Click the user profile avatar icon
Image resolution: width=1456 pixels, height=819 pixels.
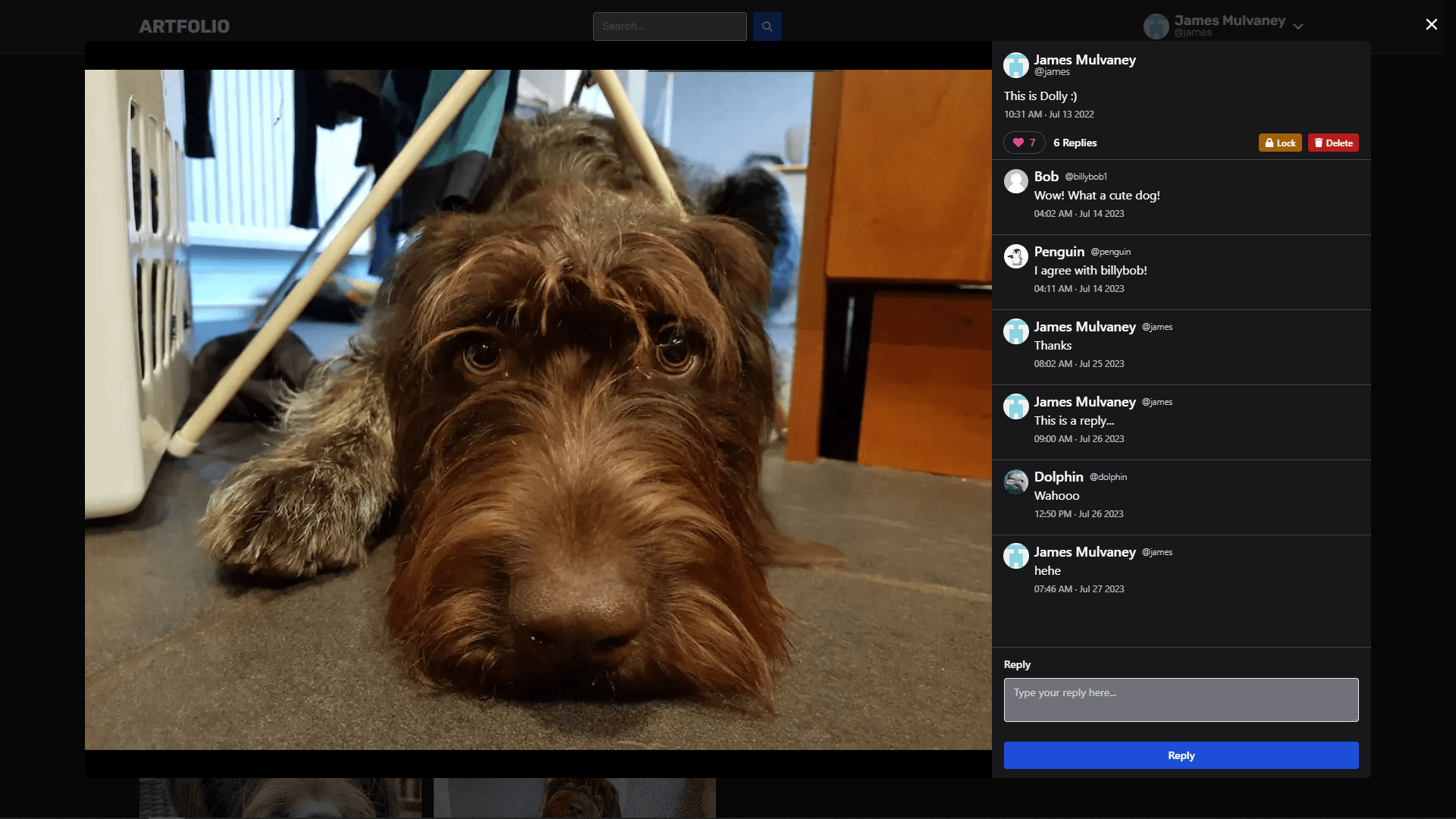coord(1156,25)
